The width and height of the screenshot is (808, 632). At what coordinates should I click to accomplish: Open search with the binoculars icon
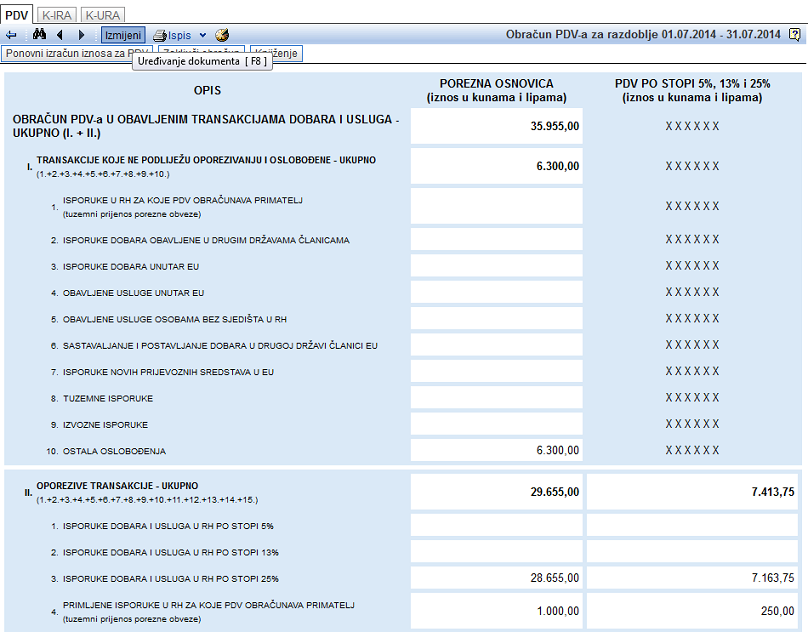[39, 35]
